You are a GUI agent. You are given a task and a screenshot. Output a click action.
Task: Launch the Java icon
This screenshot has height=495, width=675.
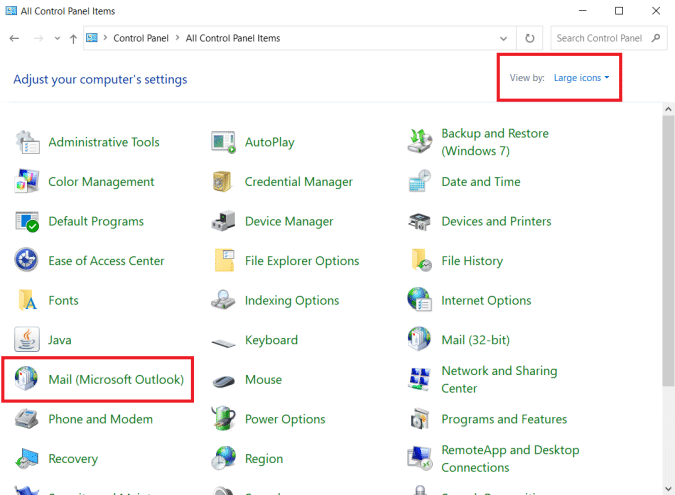[x=27, y=339]
